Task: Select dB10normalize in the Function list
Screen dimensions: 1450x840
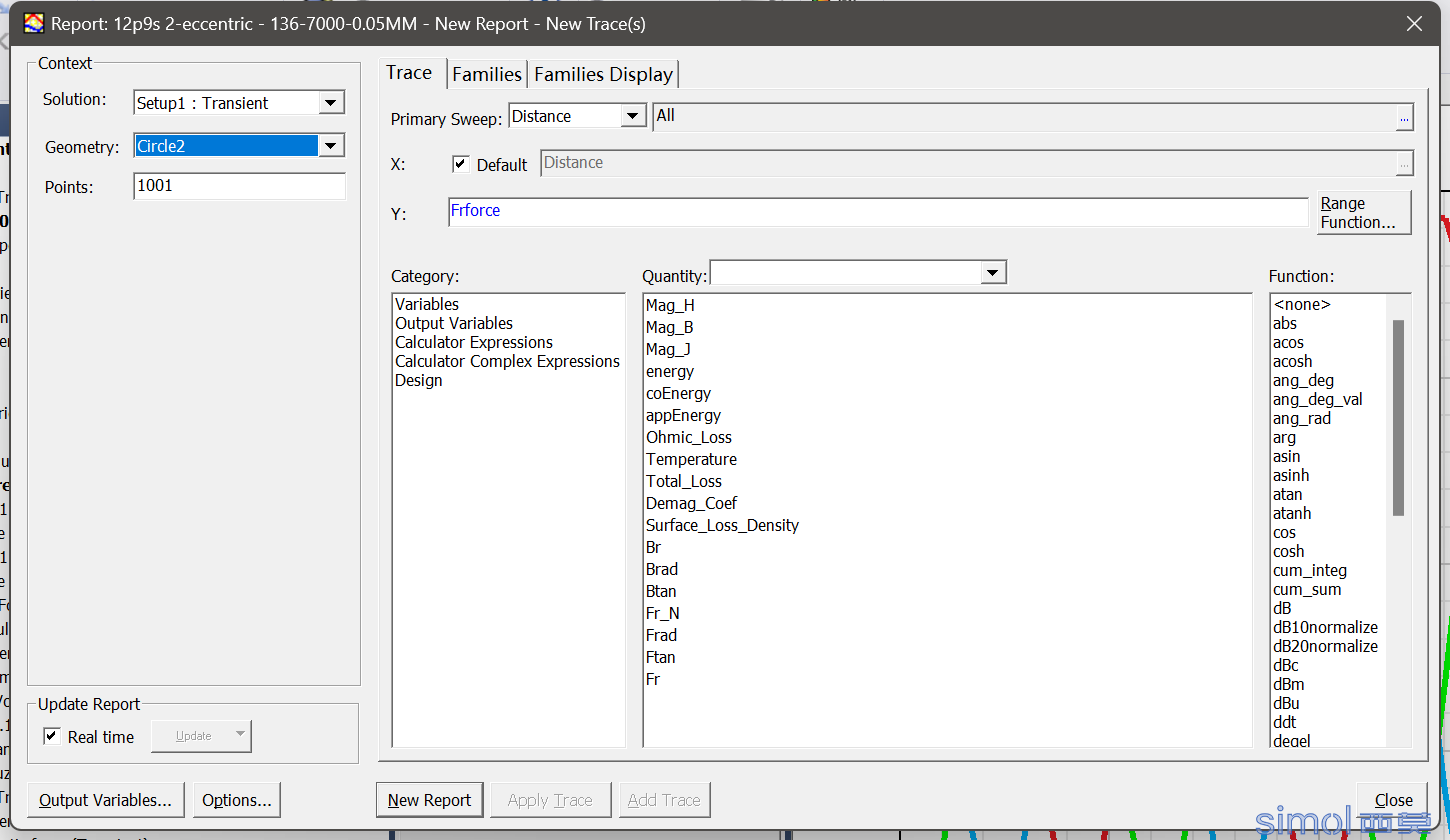Action: 1325,627
